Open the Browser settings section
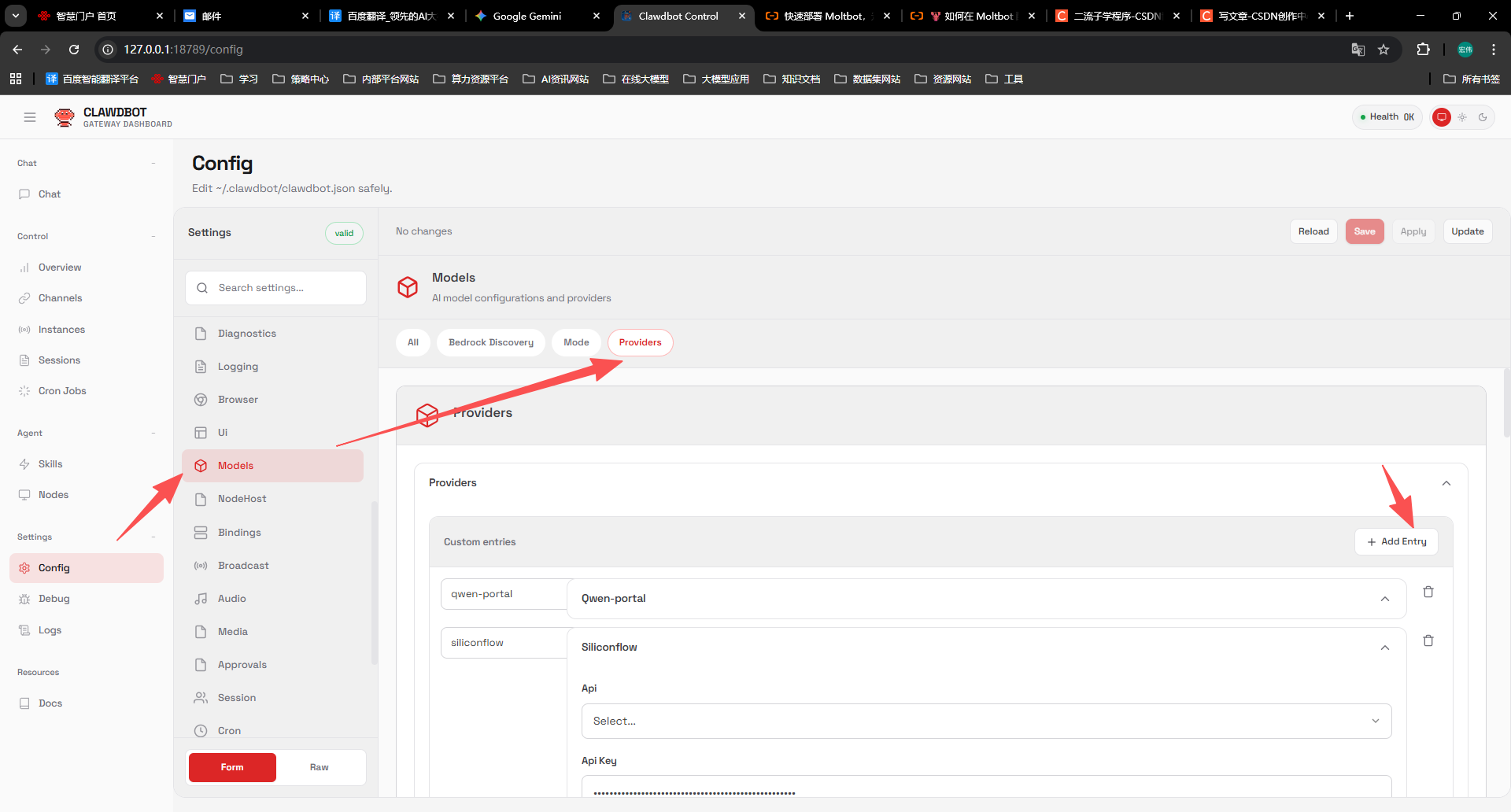The width and height of the screenshot is (1511, 812). tap(237, 399)
